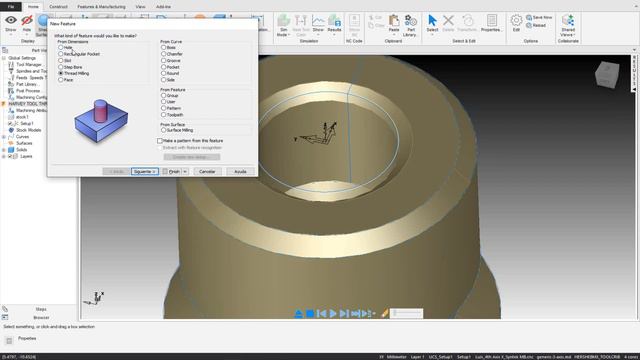Open Features & Manufacturing tab
Screen dimensions: 640x360
tap(101, 7)
